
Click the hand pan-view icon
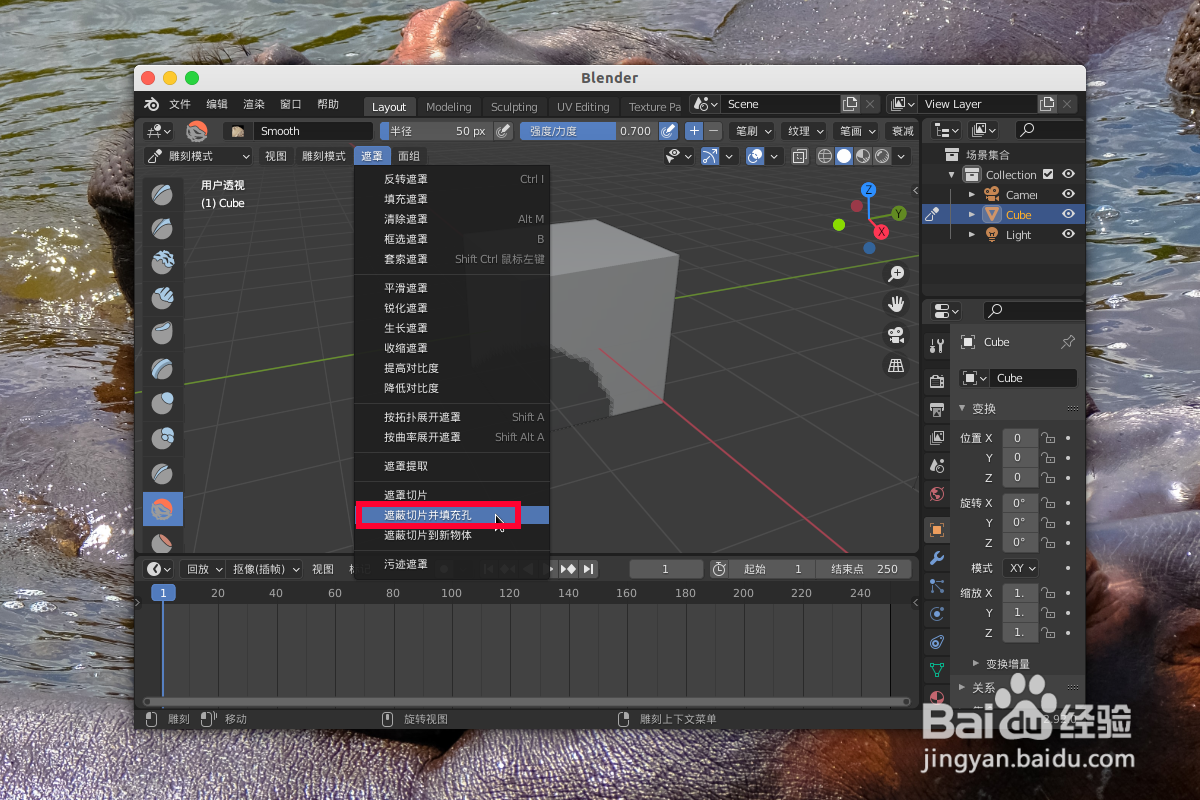(x=896, y=303)
